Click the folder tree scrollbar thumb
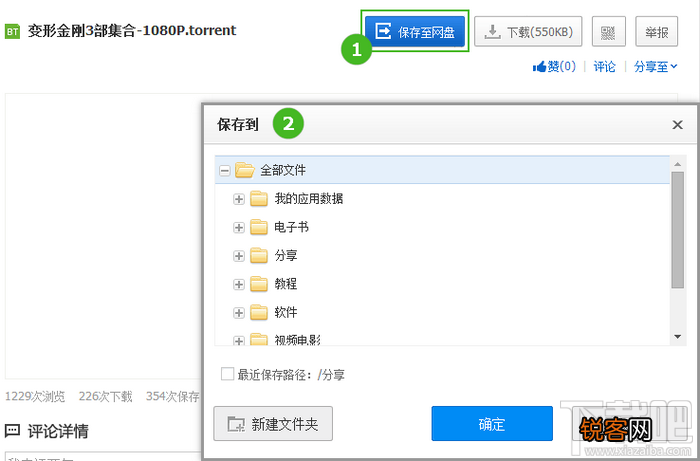Viewport: 700px width, 461px height. point(678,230)
